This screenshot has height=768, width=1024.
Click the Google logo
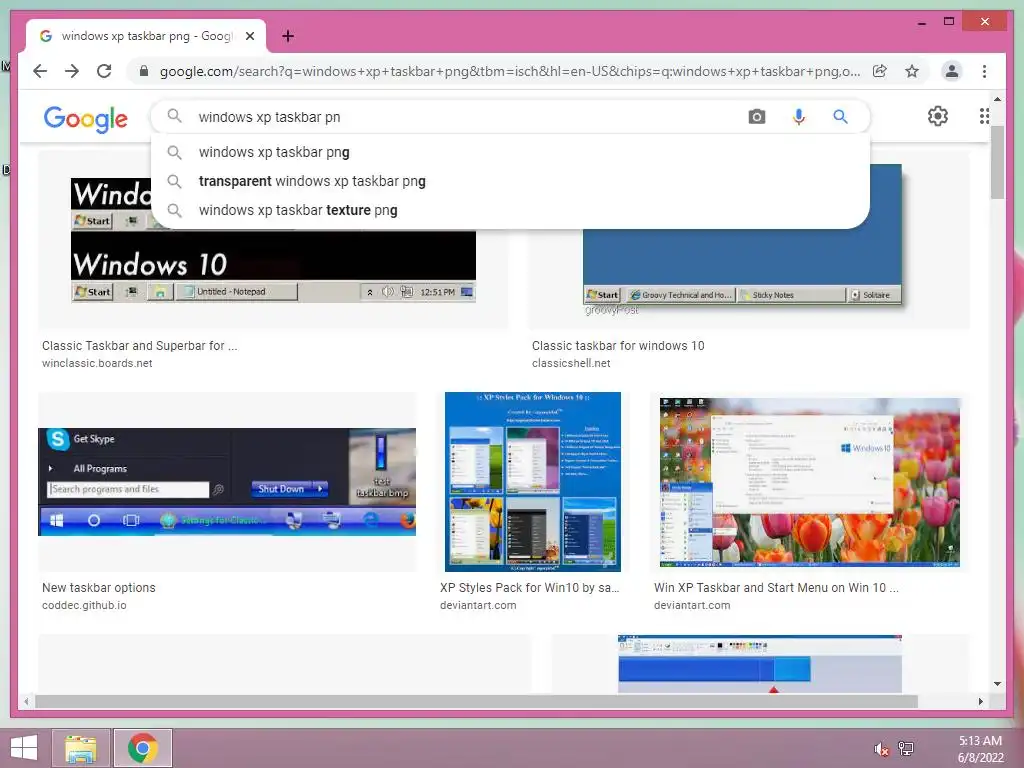(x=86, y=119)
